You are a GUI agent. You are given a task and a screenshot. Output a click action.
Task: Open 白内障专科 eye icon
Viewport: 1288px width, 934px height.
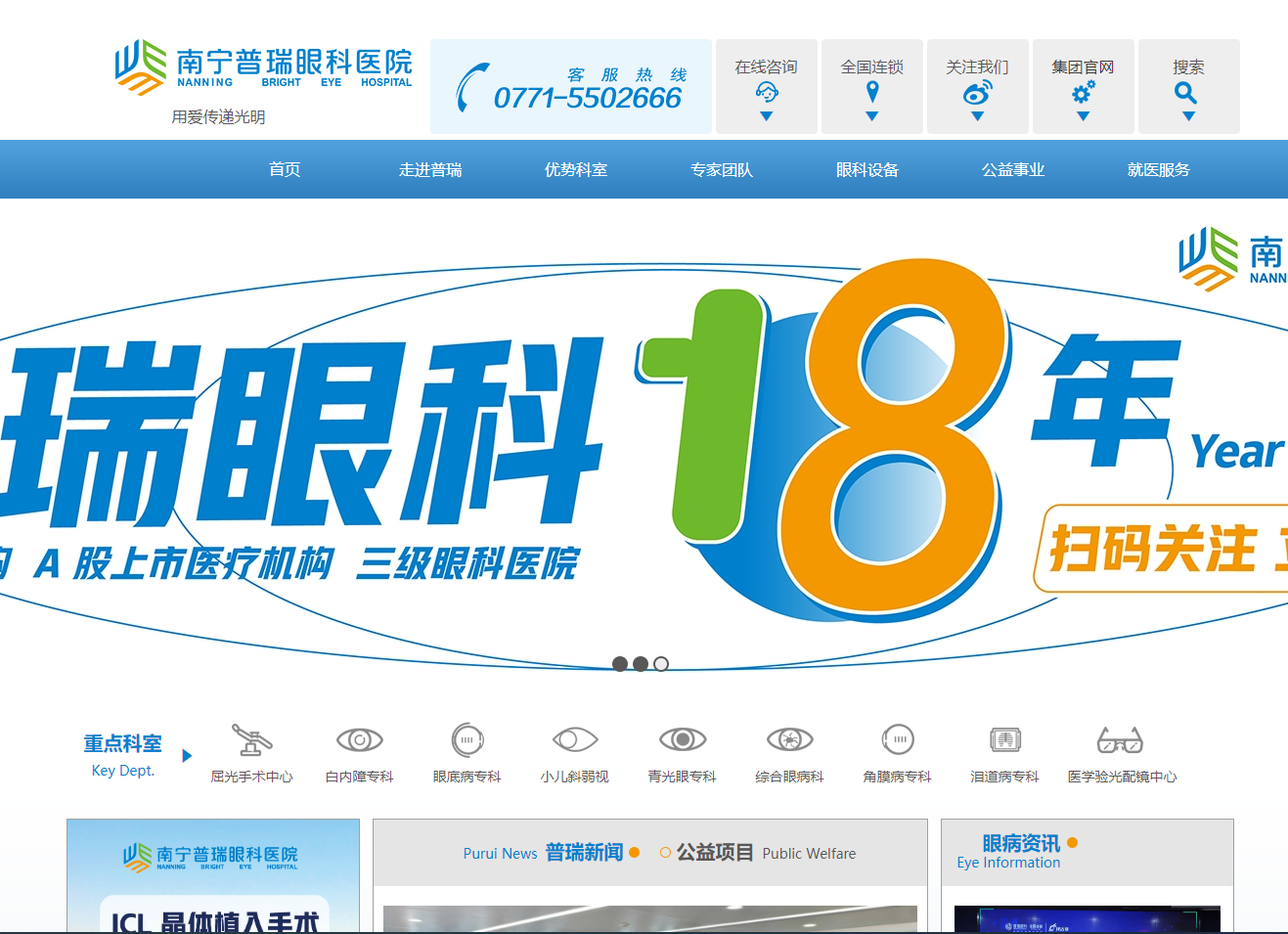[359, 740]
